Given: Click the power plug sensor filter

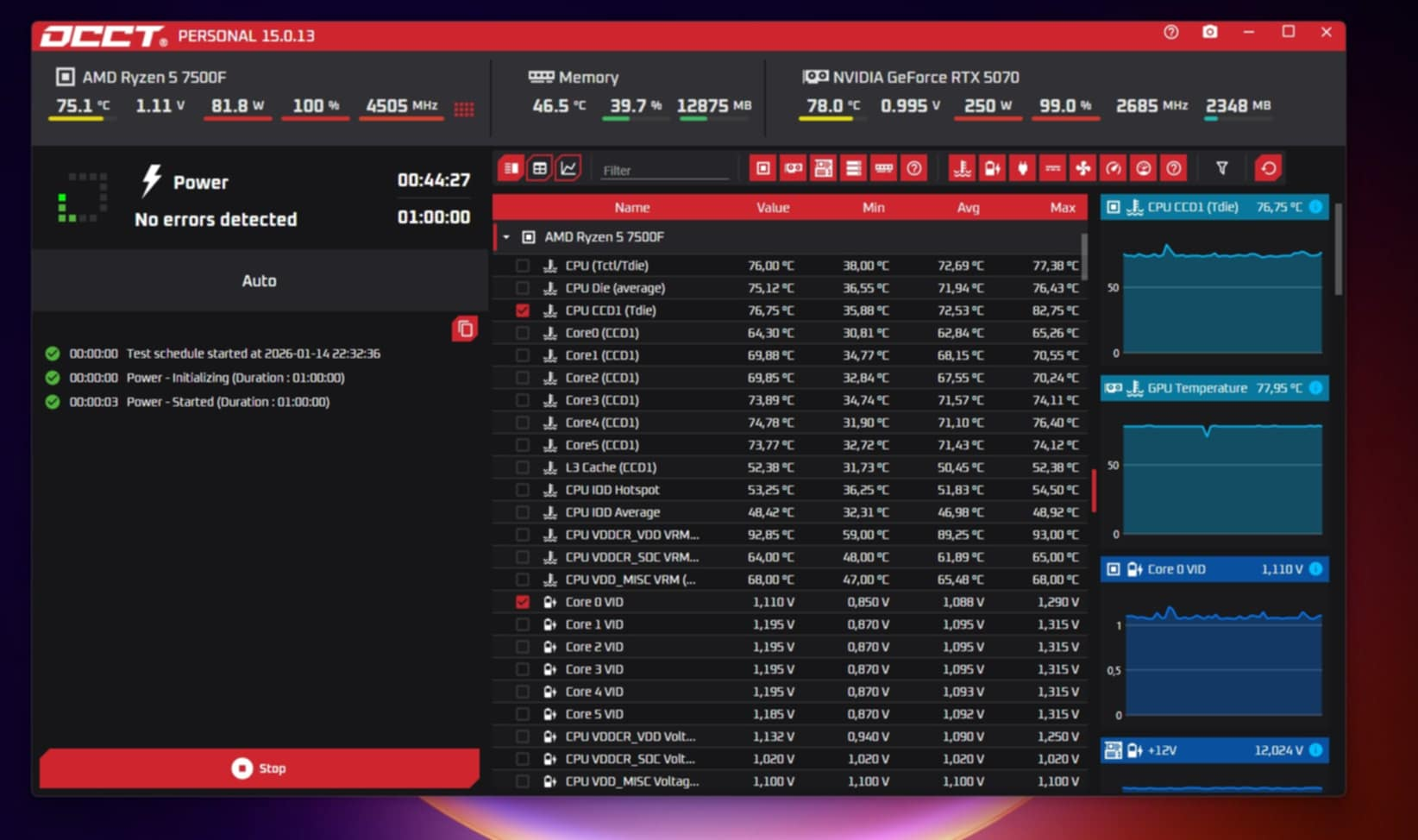Looking at the screenshot, I should pos(1022,168).
